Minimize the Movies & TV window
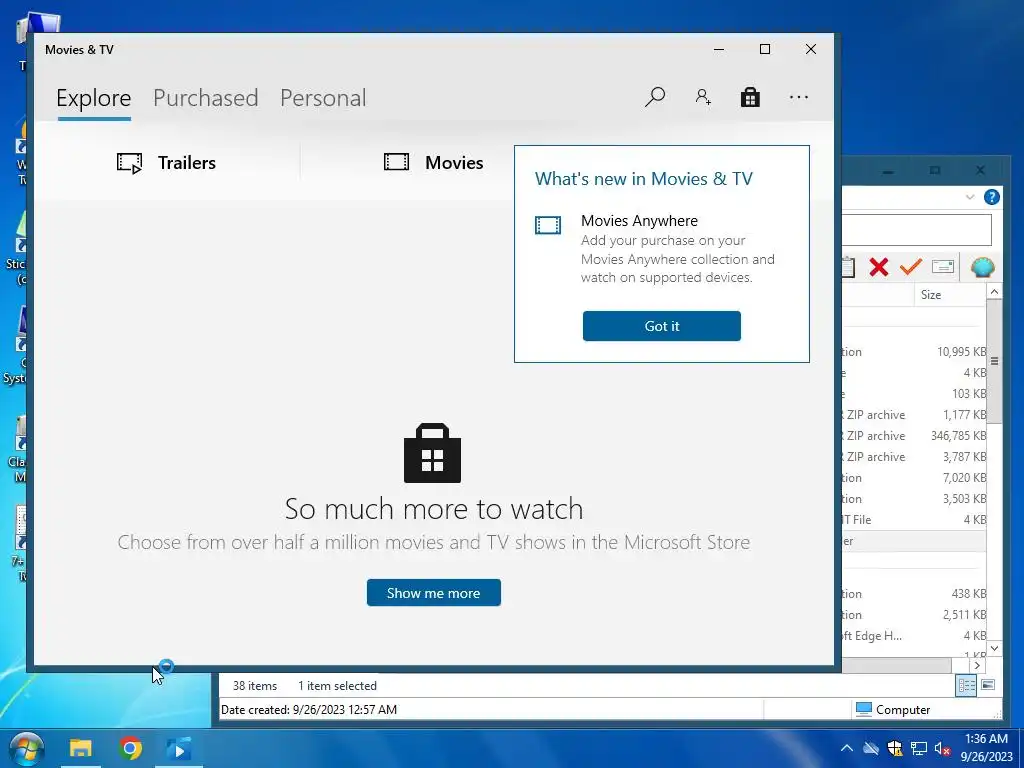The width and height of the screenshot is (1024, 768). pos(719,50)
